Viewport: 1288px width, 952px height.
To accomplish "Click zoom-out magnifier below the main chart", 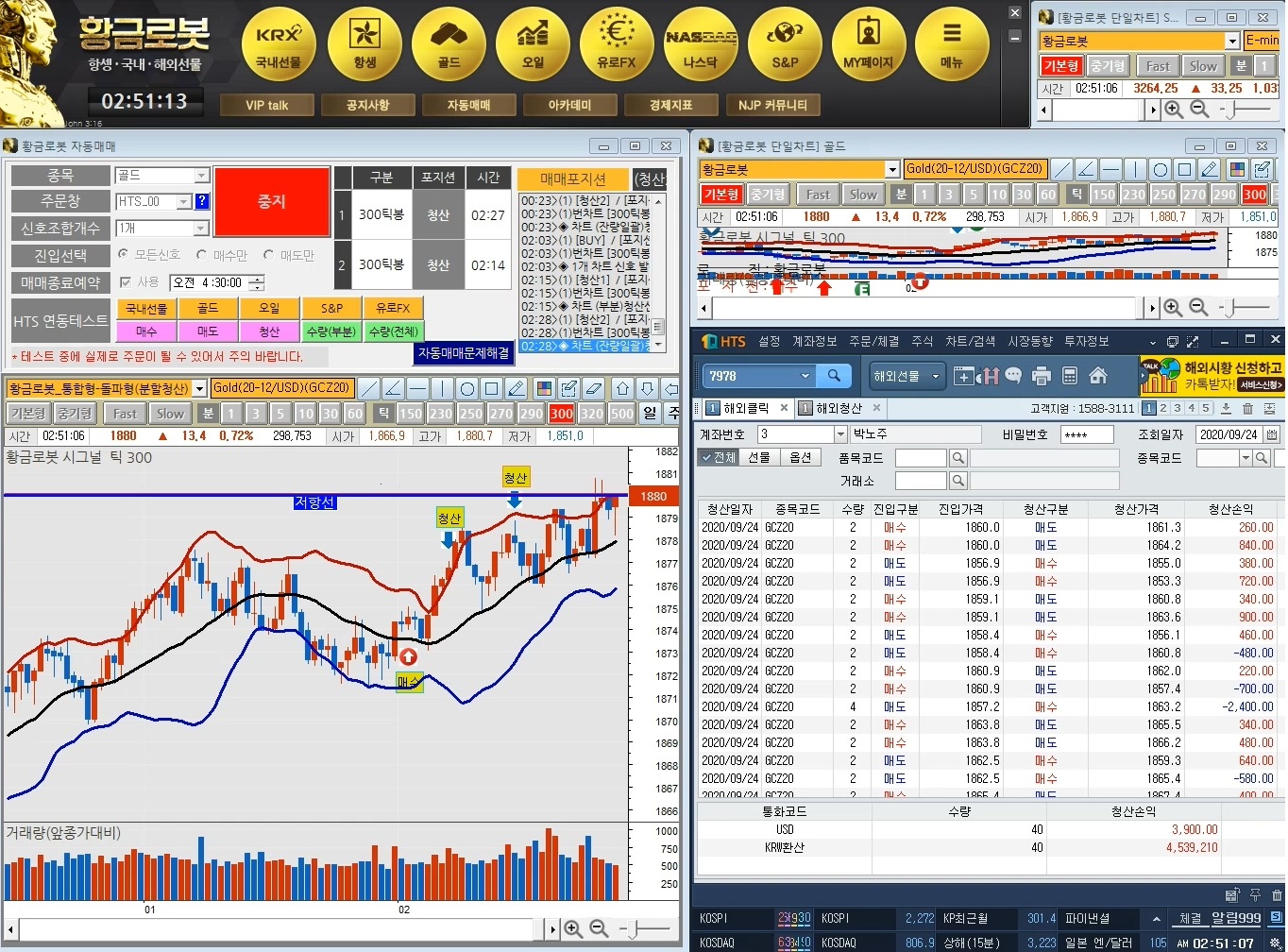I will 599,929.
